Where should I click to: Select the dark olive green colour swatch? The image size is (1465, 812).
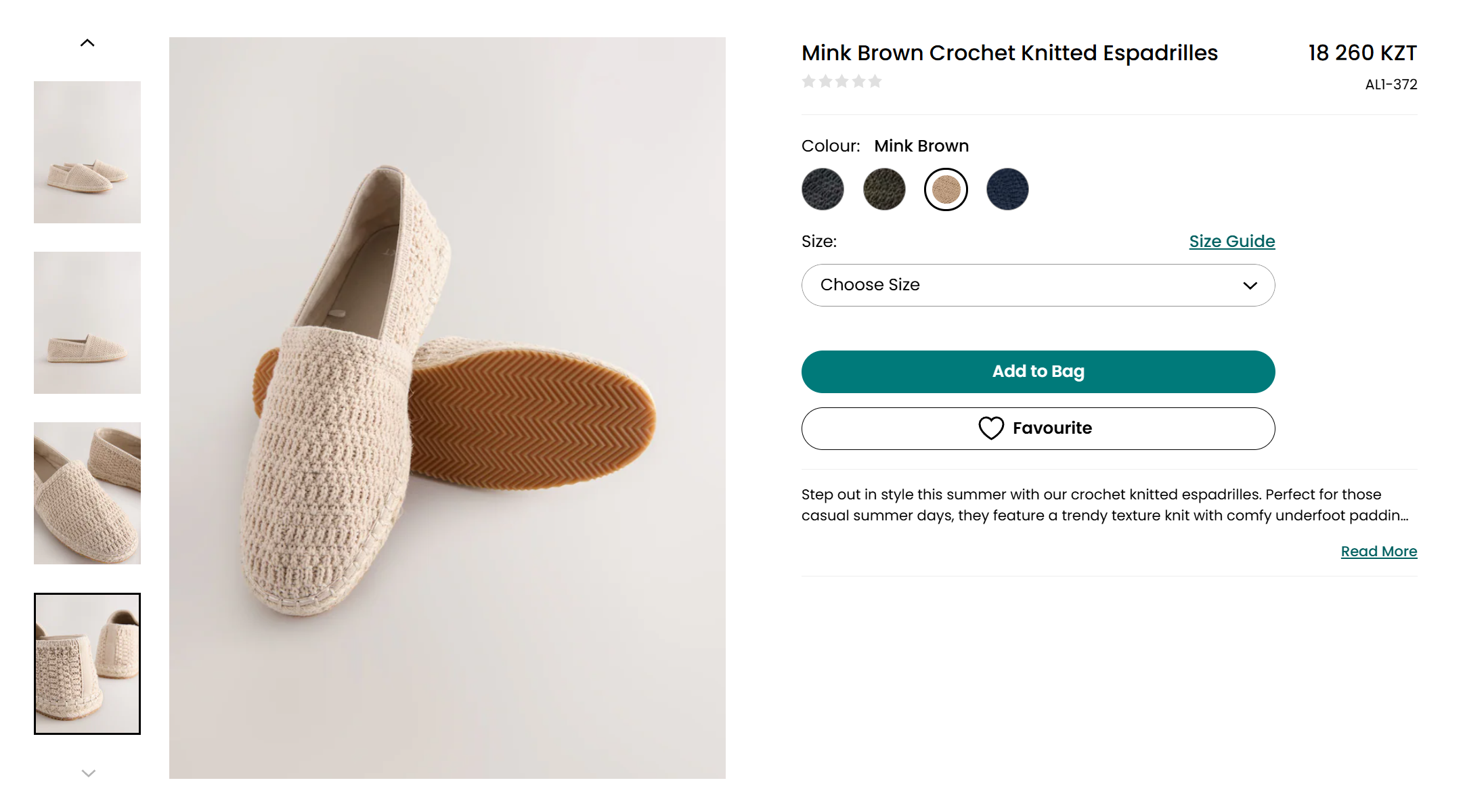pyautogui.click(x=884, y=189)
